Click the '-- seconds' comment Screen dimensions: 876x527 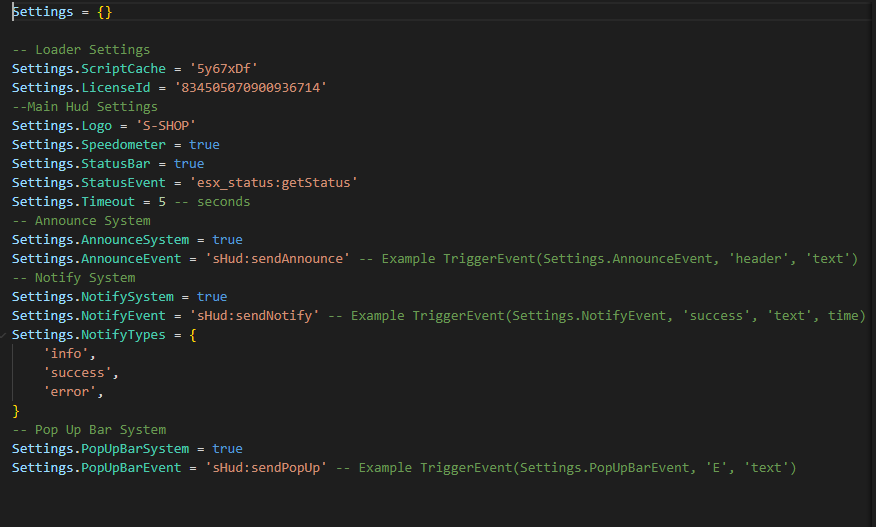point(212,202)
